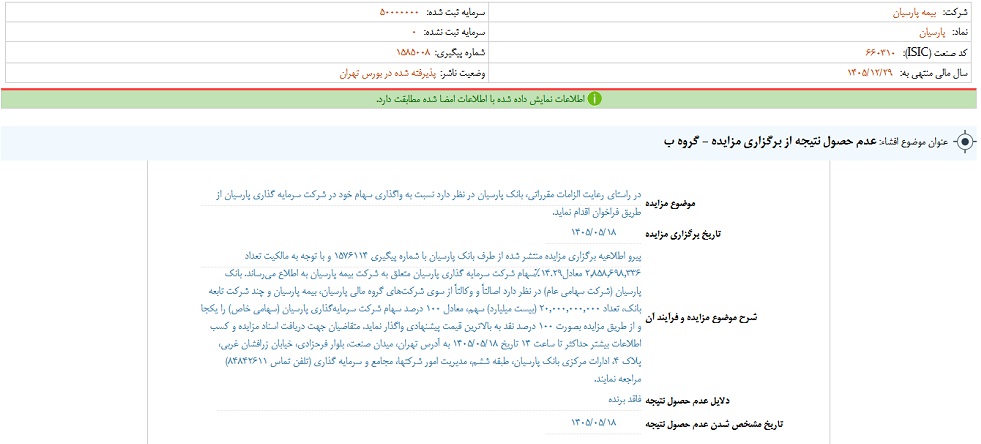
Task: Click the field label 'تاریخ برگزاری مزایده'
Action: tap(683, 233)
